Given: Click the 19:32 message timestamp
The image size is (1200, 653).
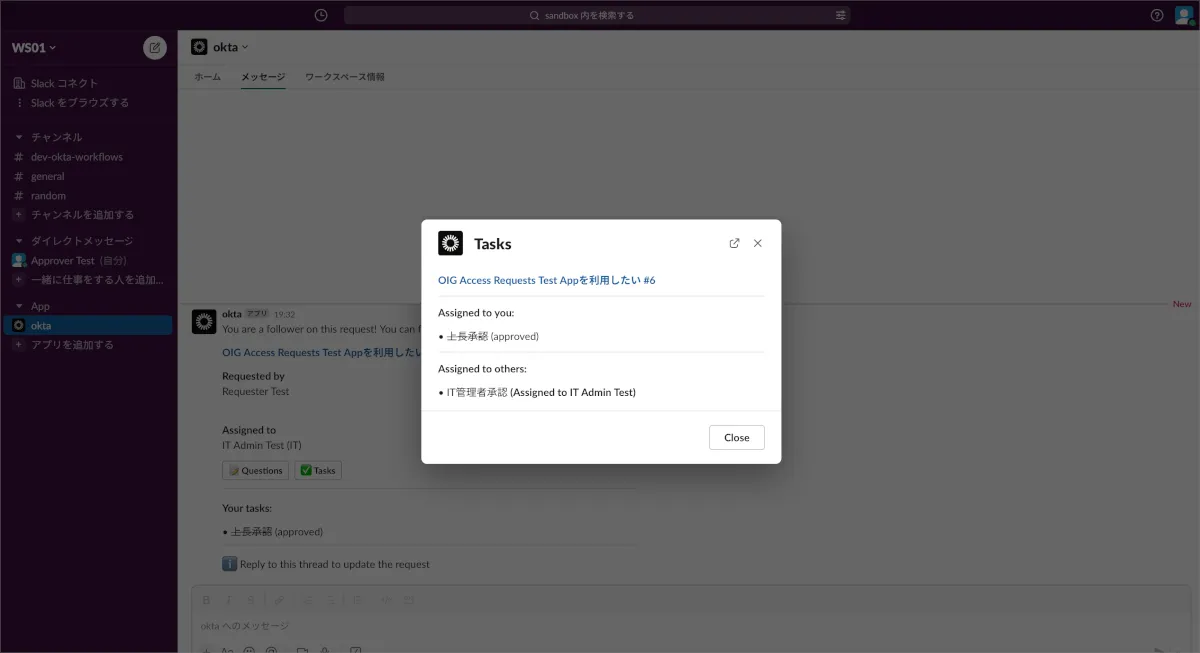Looking at the screenshot, I should [x=285, y=314].
